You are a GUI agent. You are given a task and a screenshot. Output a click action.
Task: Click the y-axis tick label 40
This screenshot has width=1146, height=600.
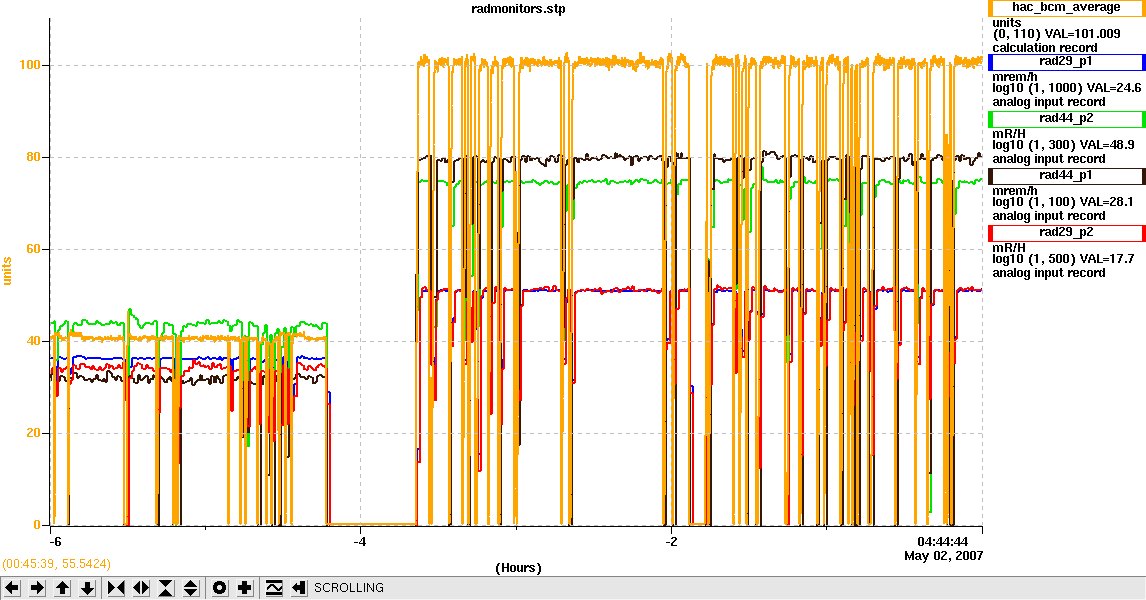click(33, 341)
